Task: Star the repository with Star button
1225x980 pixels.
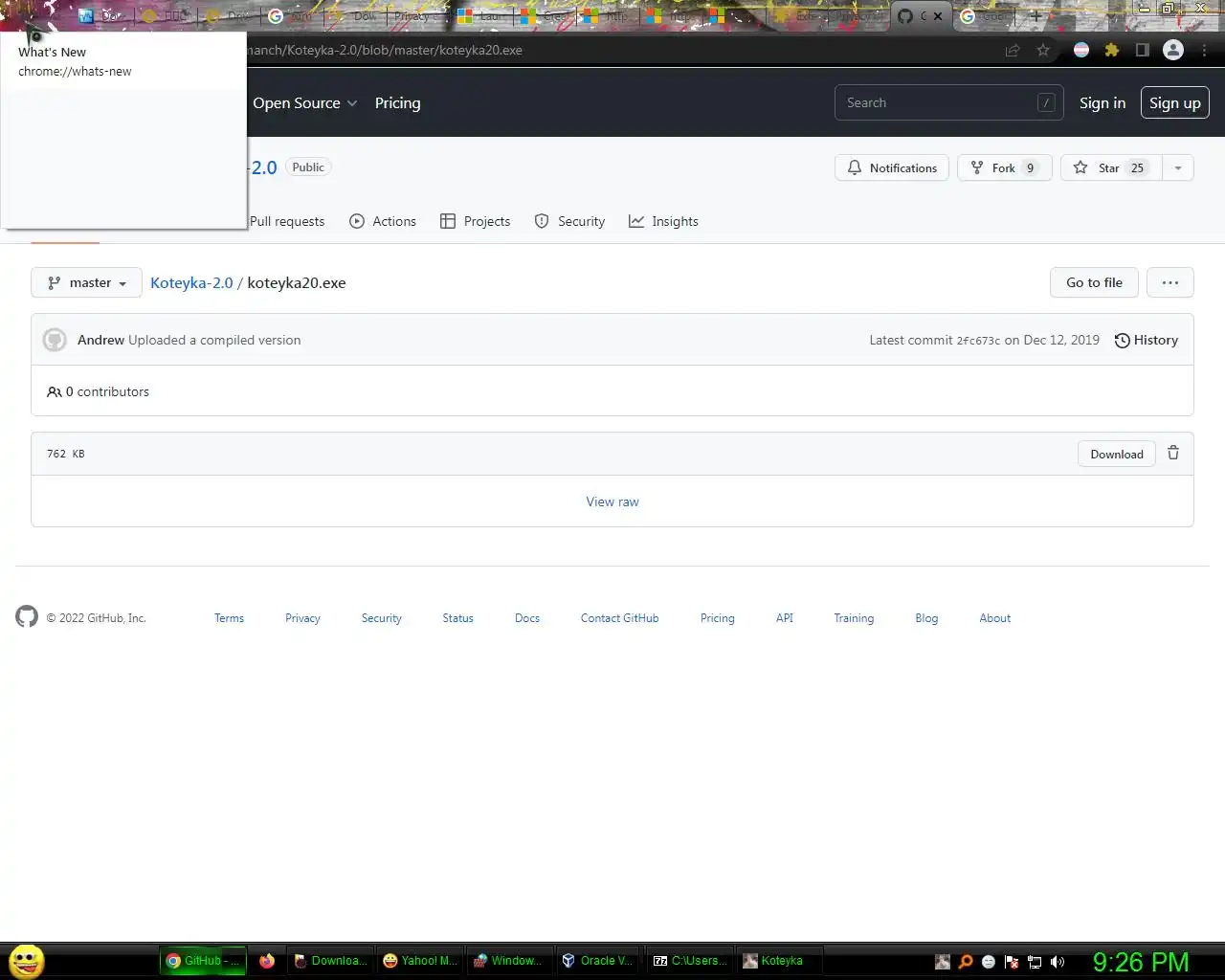Action: click(1111, 167)
